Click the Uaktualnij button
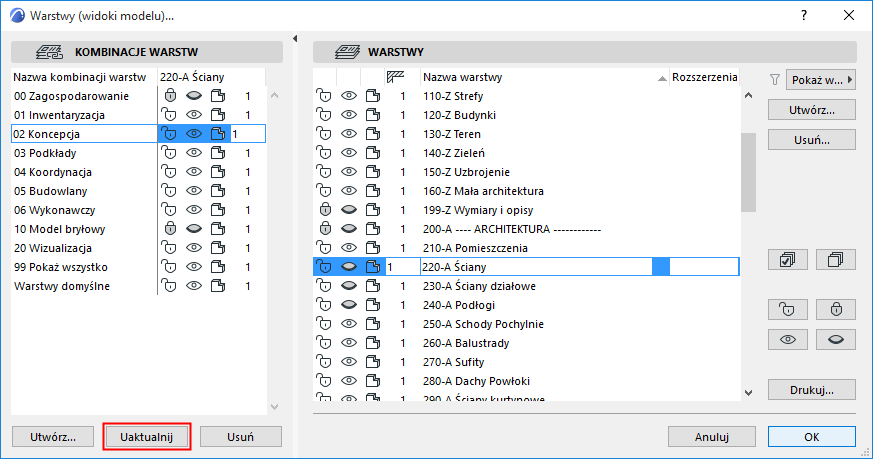Image resolution: width=873 pixels, height=459 pixels. (x=147, y=437)
